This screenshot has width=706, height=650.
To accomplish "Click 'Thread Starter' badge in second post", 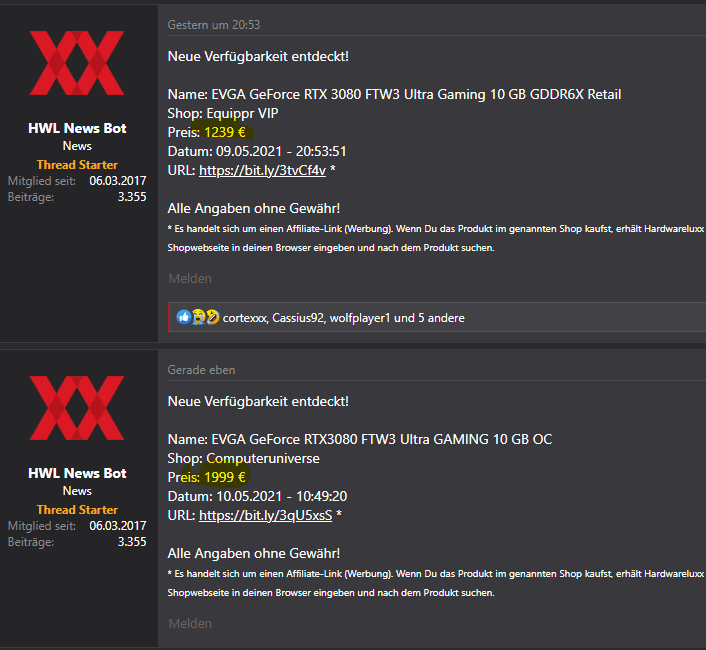I will [77, 510].
